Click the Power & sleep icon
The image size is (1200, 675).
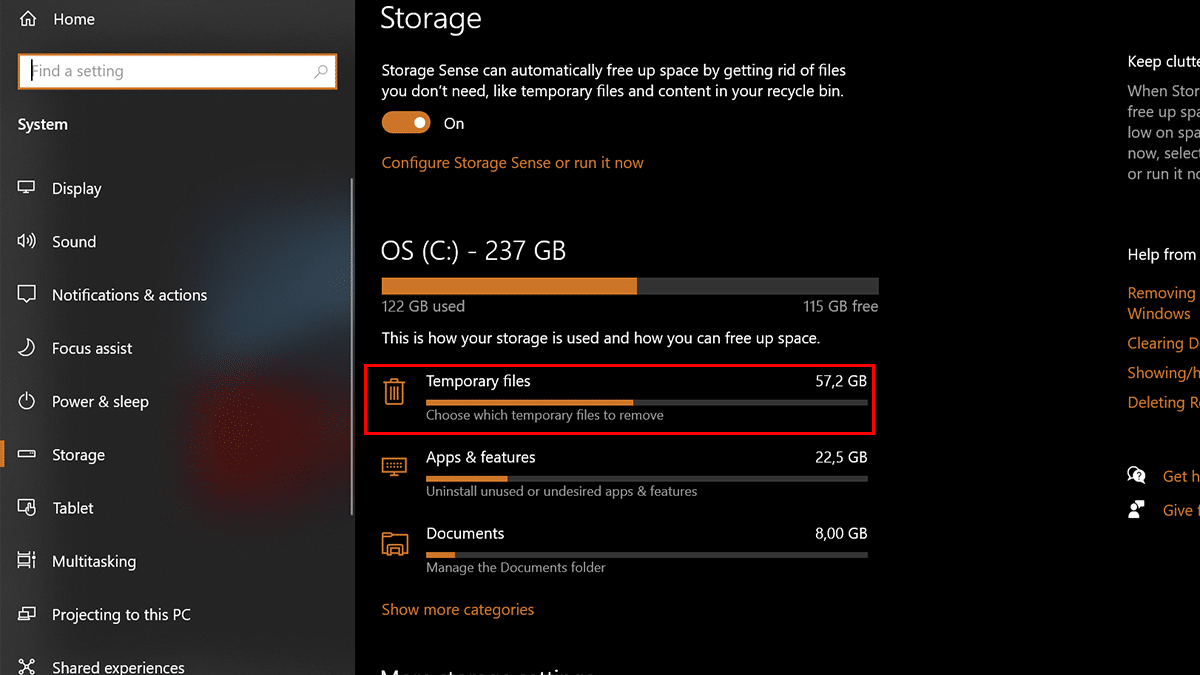pos(27,401)
